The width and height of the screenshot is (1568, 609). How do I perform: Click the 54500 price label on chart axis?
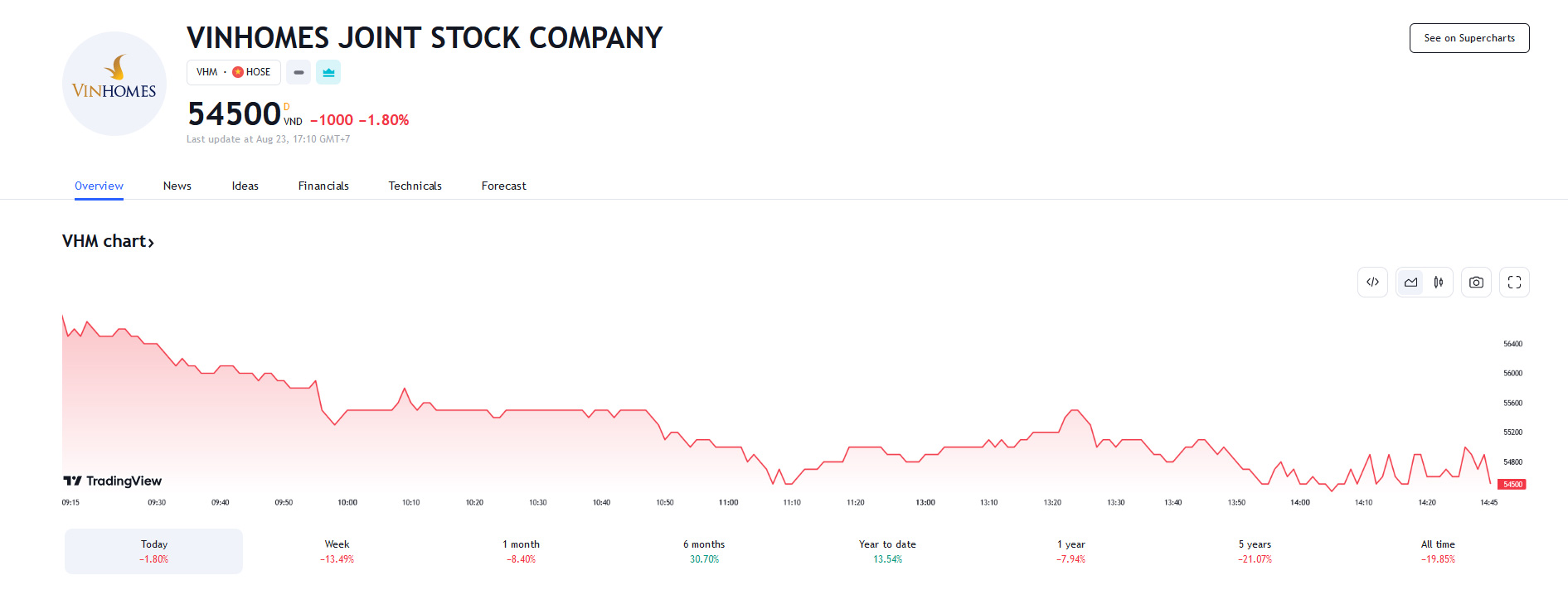click(1512, 485)
